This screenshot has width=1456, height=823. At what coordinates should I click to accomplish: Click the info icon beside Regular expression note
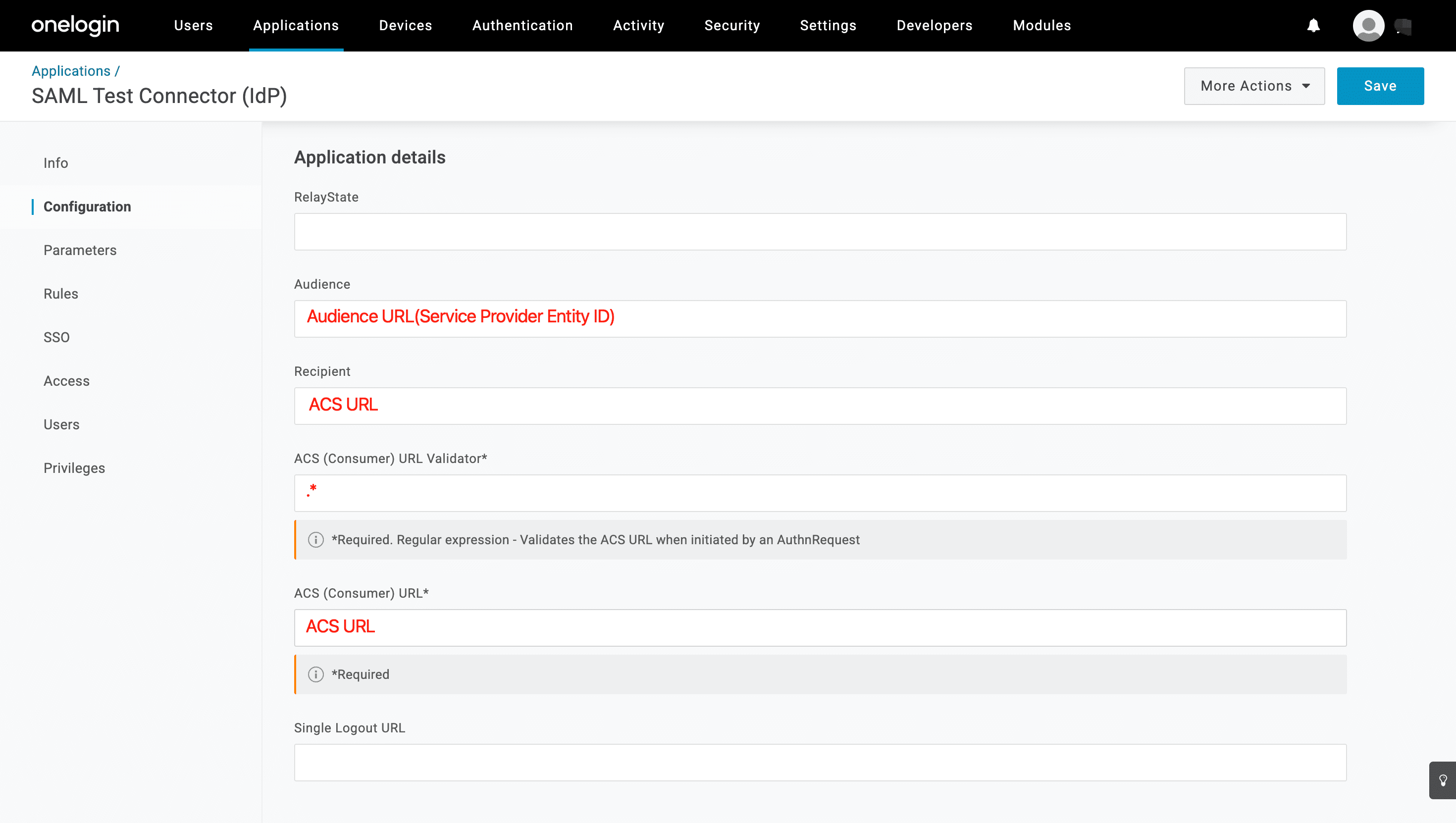click(315, 540)
